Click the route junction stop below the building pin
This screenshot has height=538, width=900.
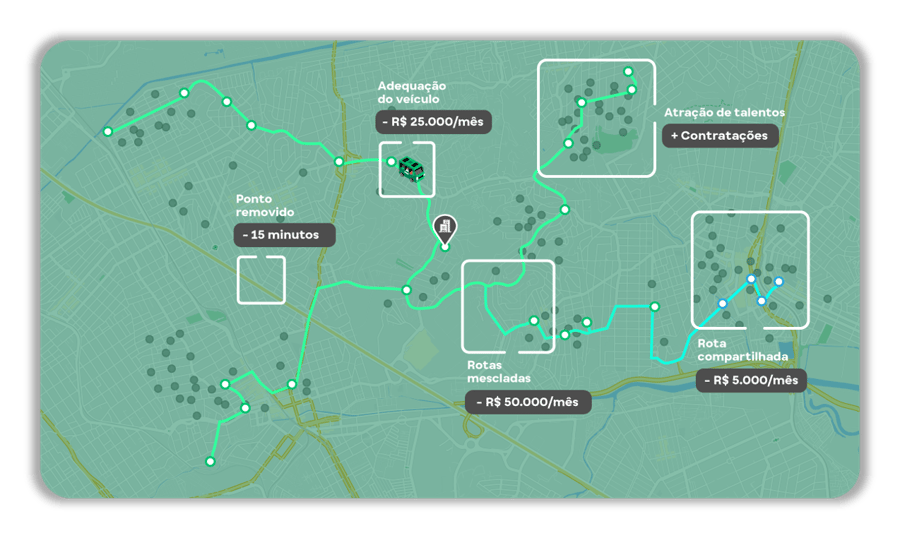tap(406, 290)
